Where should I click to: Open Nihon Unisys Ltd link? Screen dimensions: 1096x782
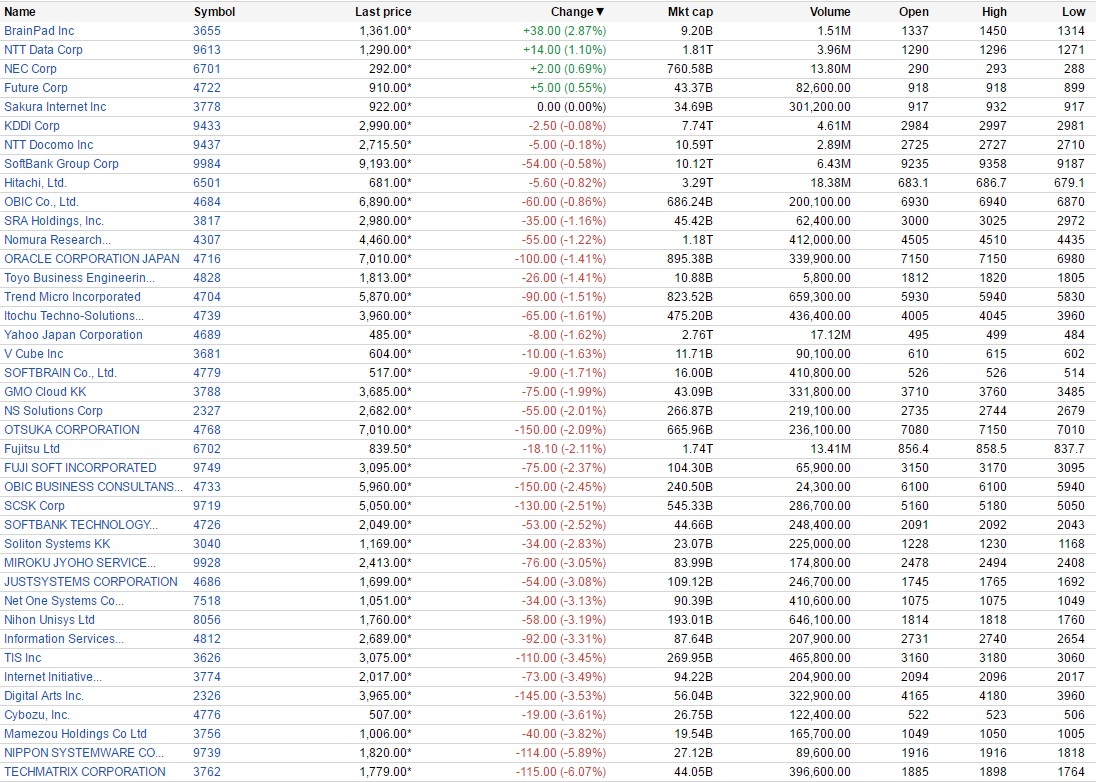click(x=49, y=620)
